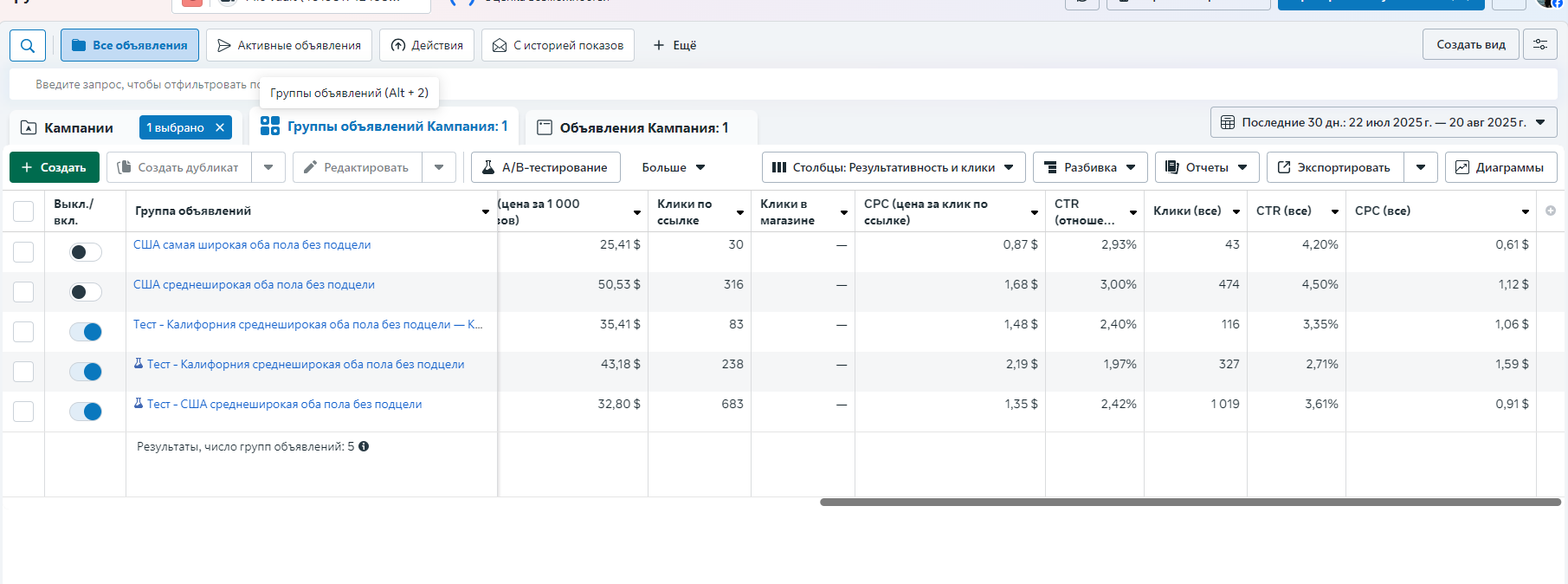This screenshot has height=584, width=1568.
Task: Click the horizontal table scrollbar
Action: (1190, 502)
